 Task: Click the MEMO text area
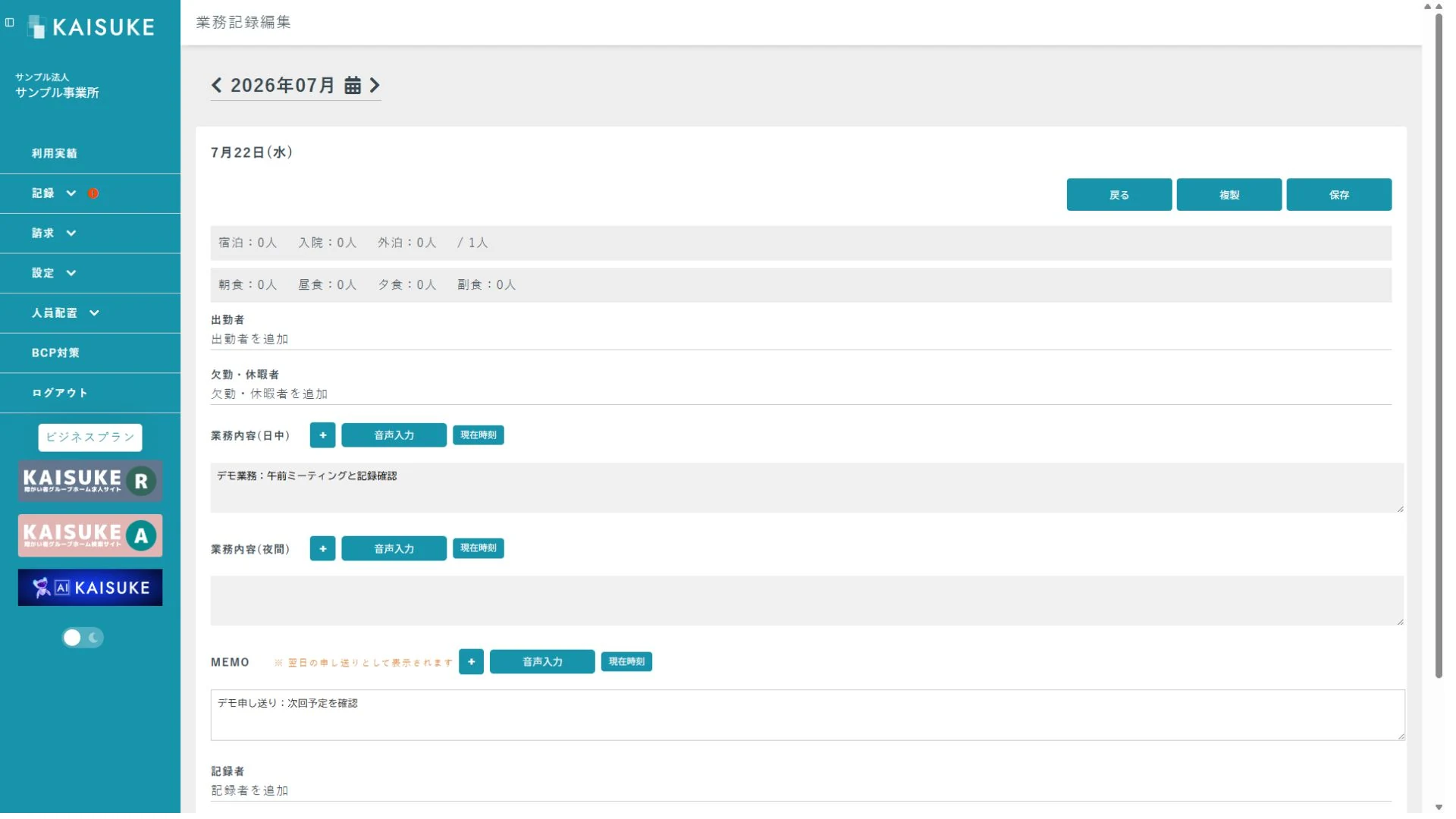click(x=808, y=715)
